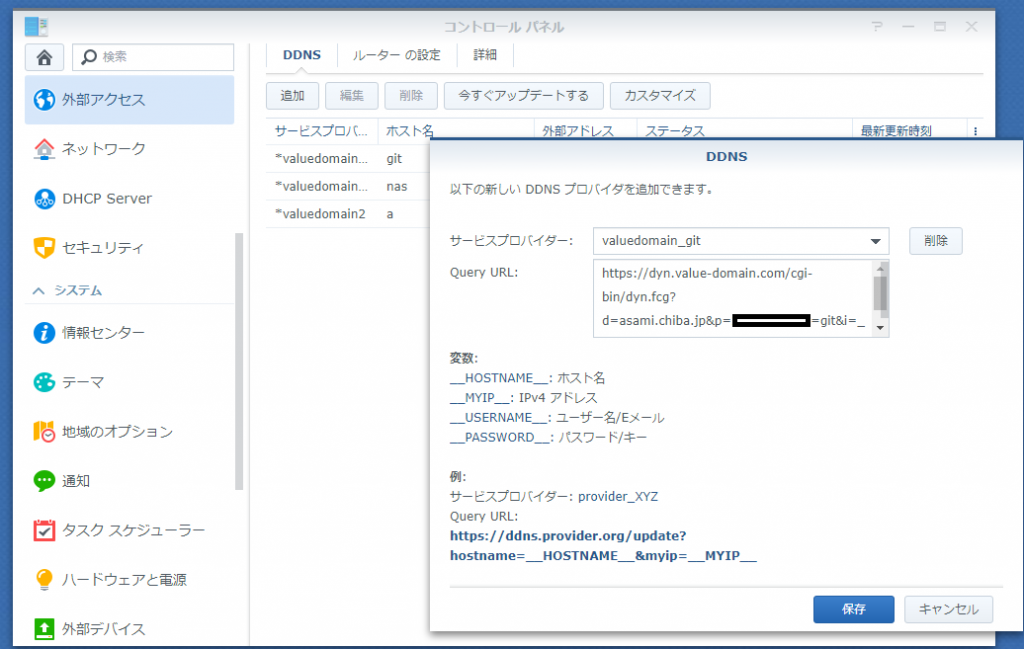The image size is (1024, 649).
Task: Focus the 検索 search field
Action: coord(153,57)
